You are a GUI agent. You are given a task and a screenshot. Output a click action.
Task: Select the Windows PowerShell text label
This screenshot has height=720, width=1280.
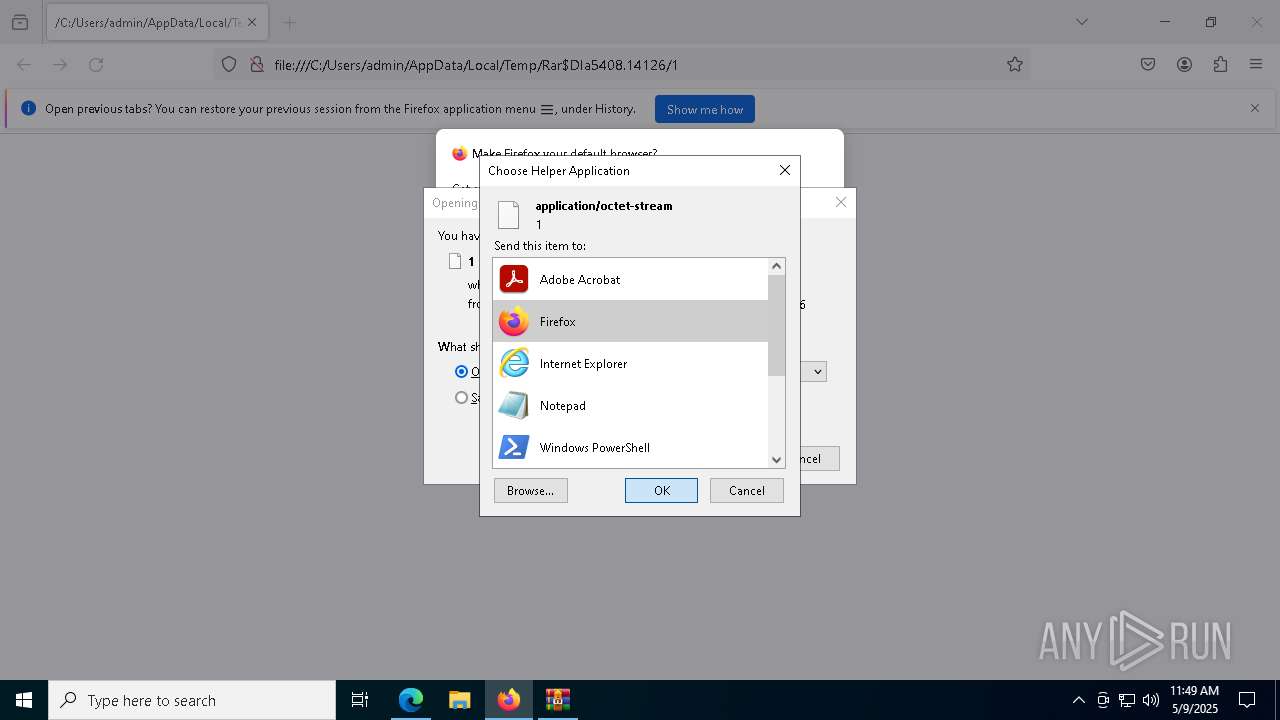coord(594,447)
